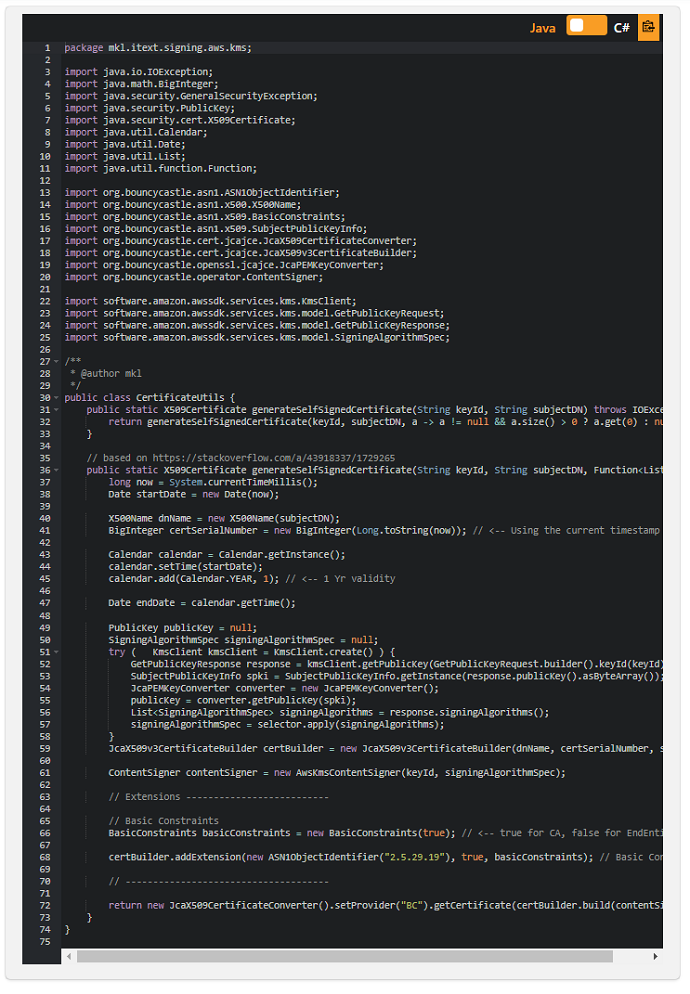The image size is (690, 994).
Task: Click 'SigningAlgorithmSpec signingAlgorithmSpec = null;' line
Action: (243, 640)
